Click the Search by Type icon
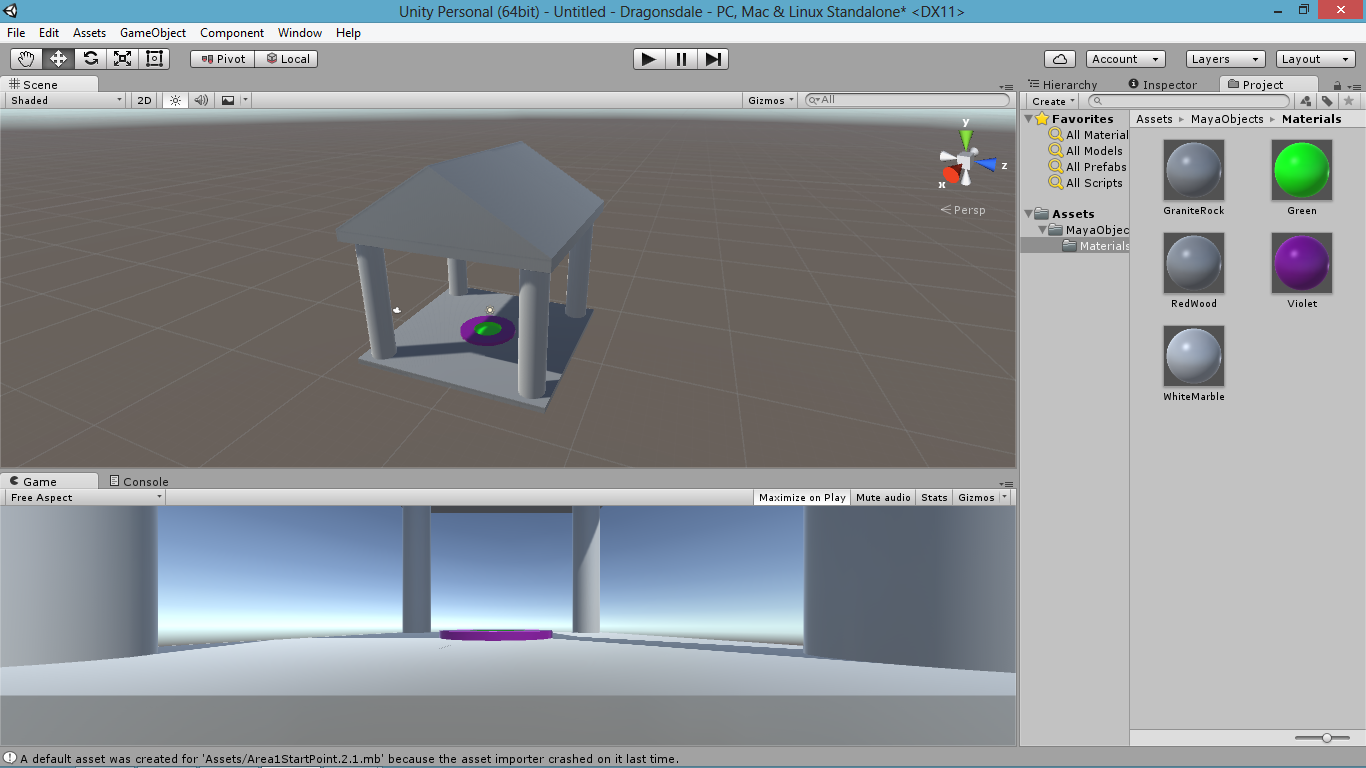This screenshot has width=1366, height=768. (x=1305, y=101)
